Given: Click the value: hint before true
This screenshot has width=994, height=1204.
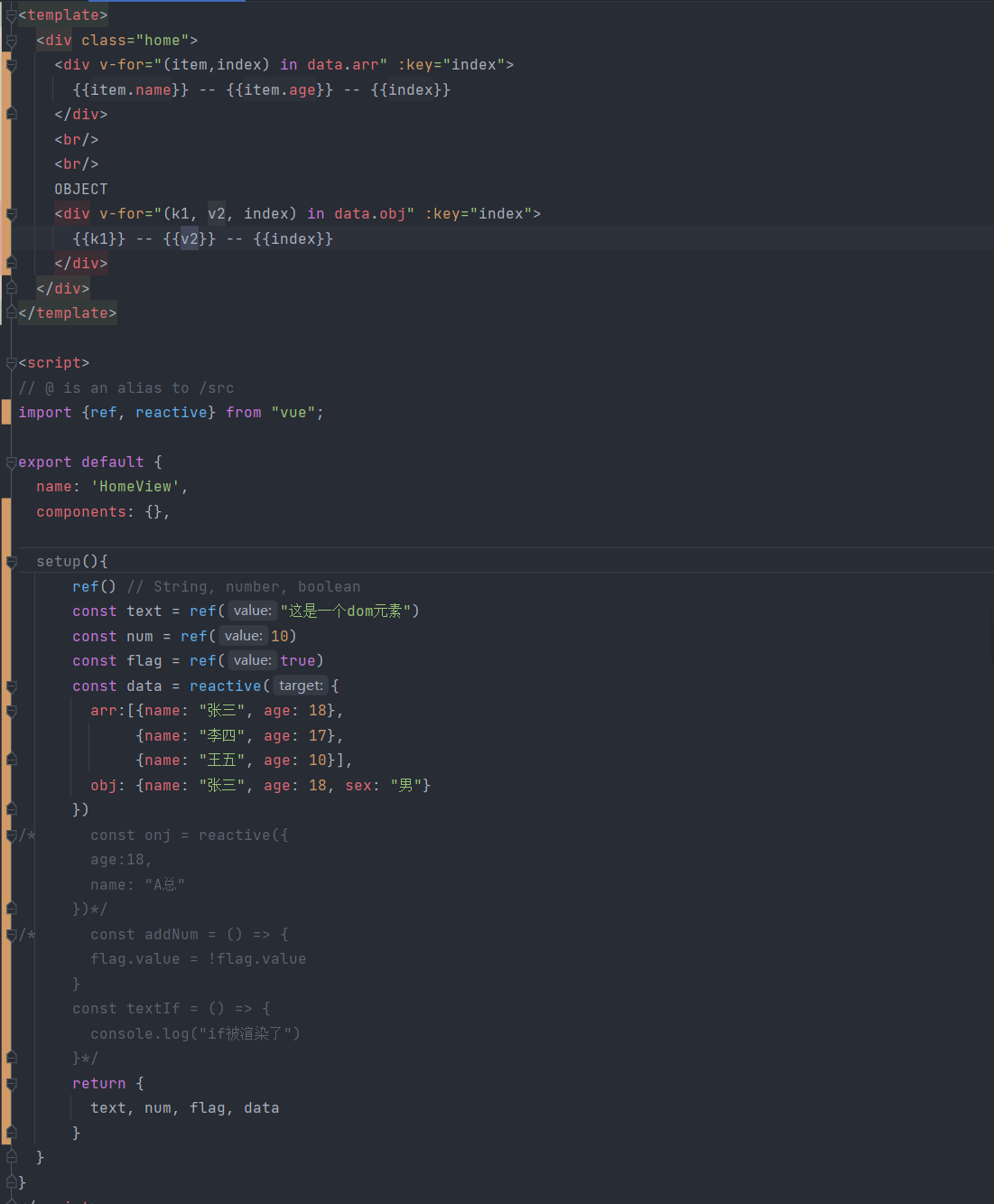Looking at the screenshot, I should coord(253,660).
